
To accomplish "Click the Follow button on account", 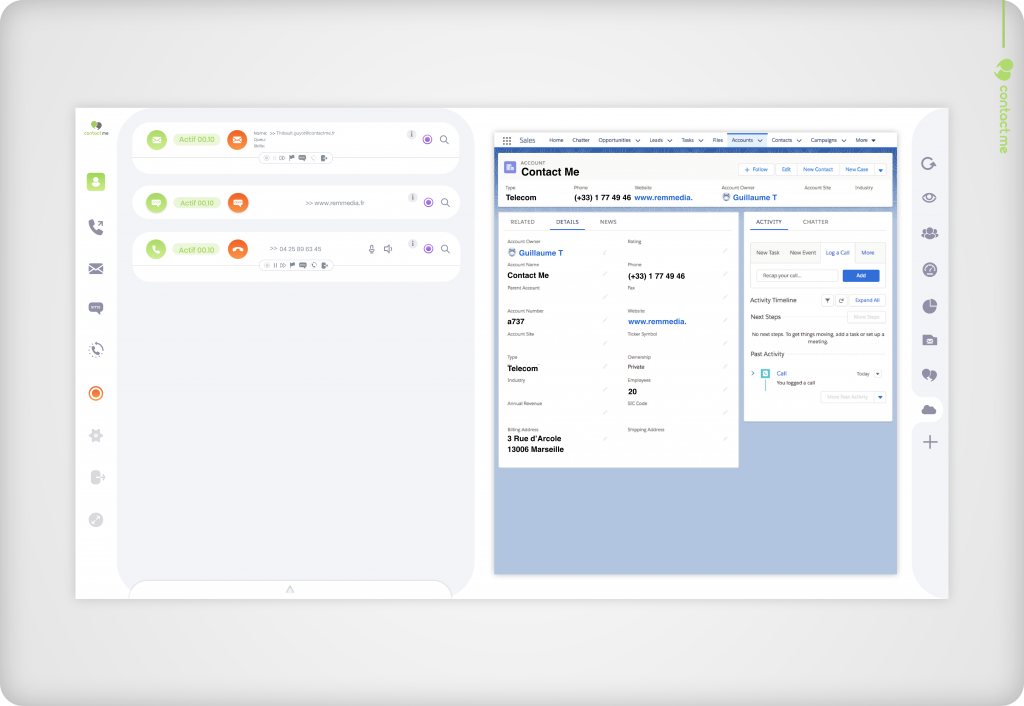I will click(x=756, y=169).
